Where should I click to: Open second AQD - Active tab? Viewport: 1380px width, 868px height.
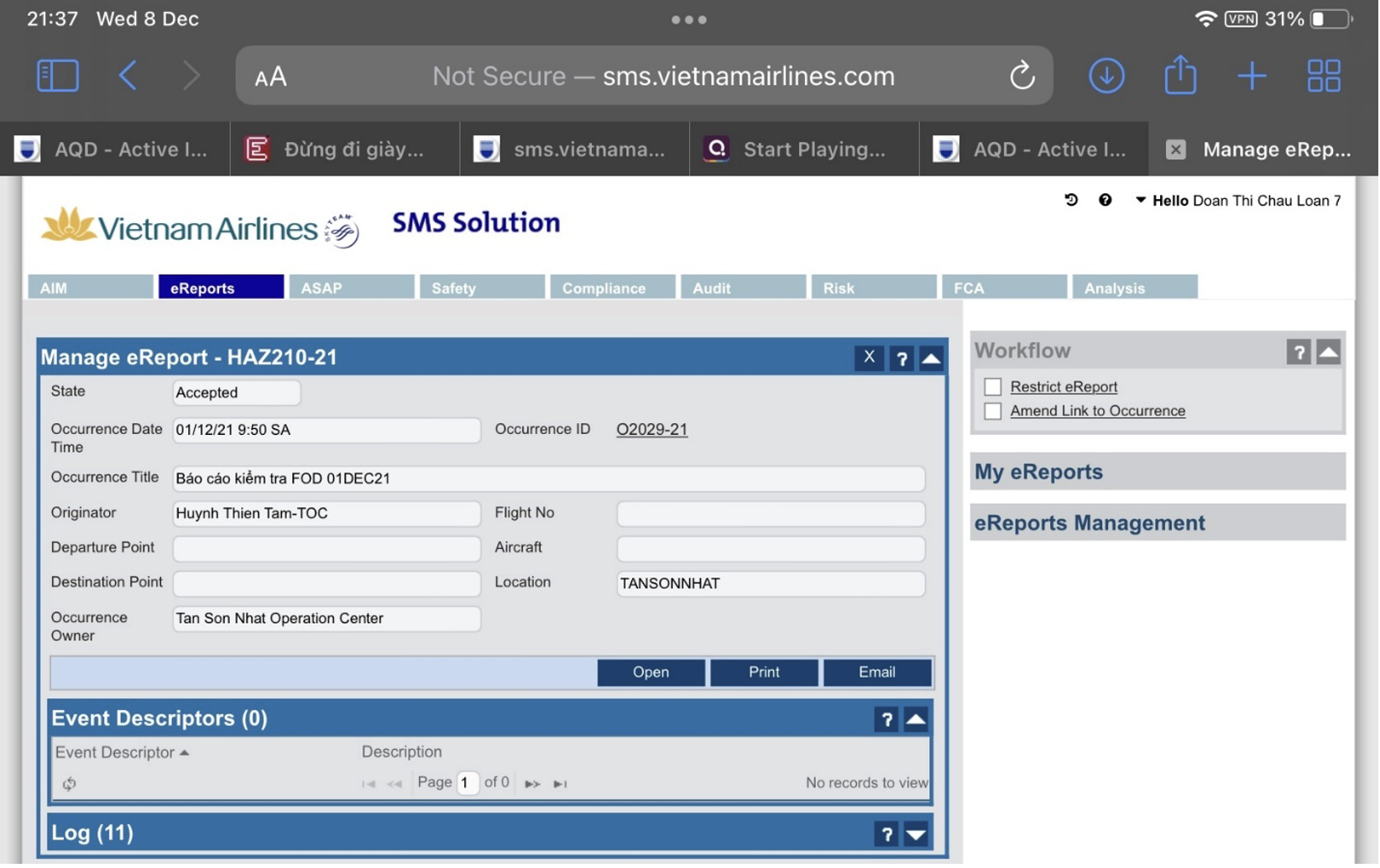coord(1034,149)
